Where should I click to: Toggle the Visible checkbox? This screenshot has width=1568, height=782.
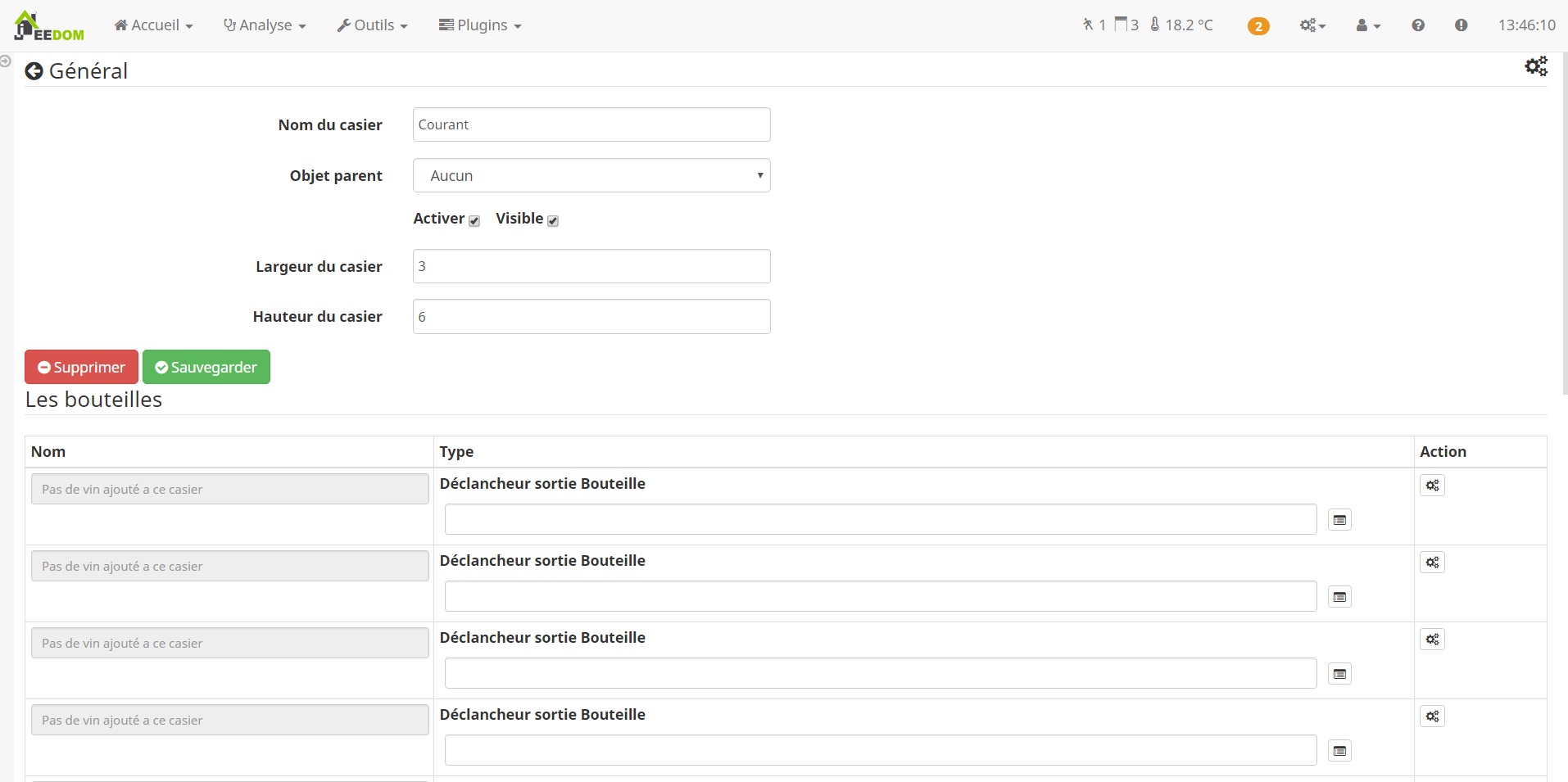553,220
